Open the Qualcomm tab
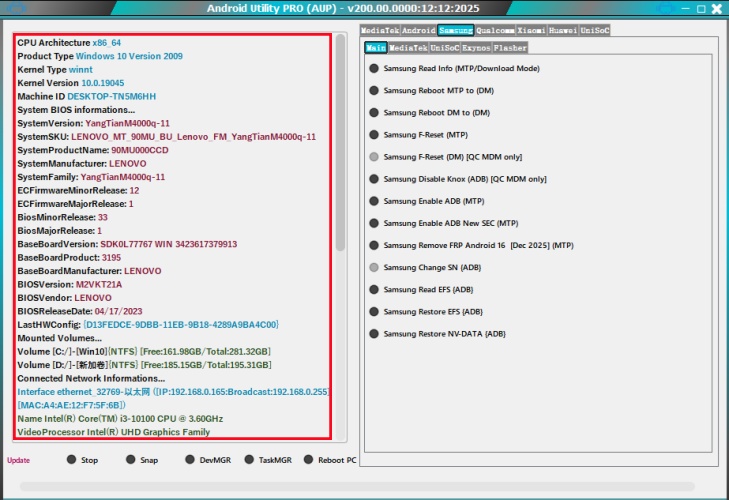 pyautogui.click(x=495, y=30)
